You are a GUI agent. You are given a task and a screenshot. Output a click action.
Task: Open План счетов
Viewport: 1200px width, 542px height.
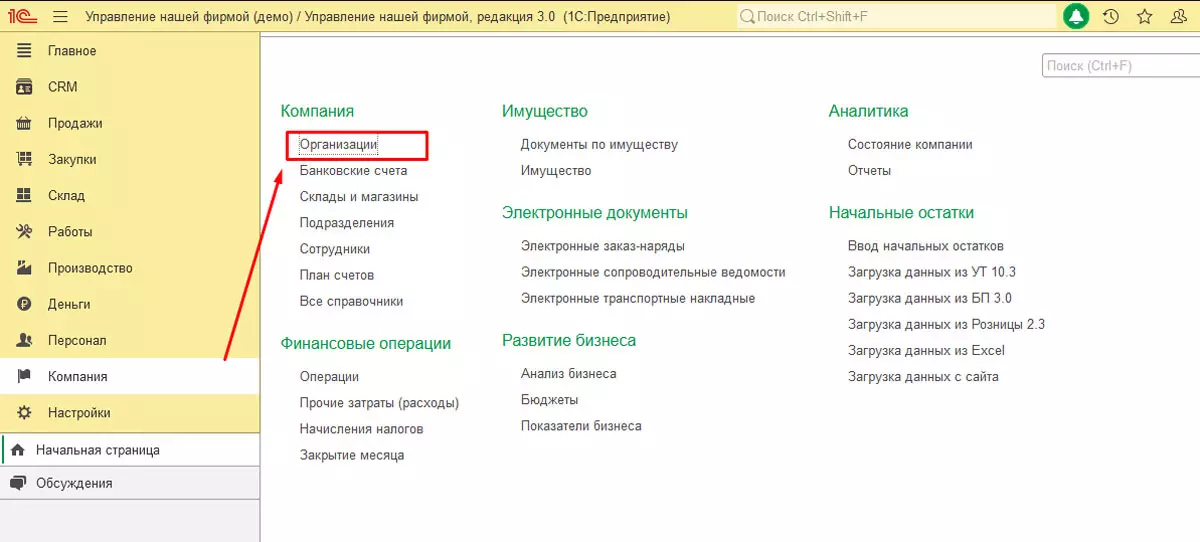coord(337,275)
